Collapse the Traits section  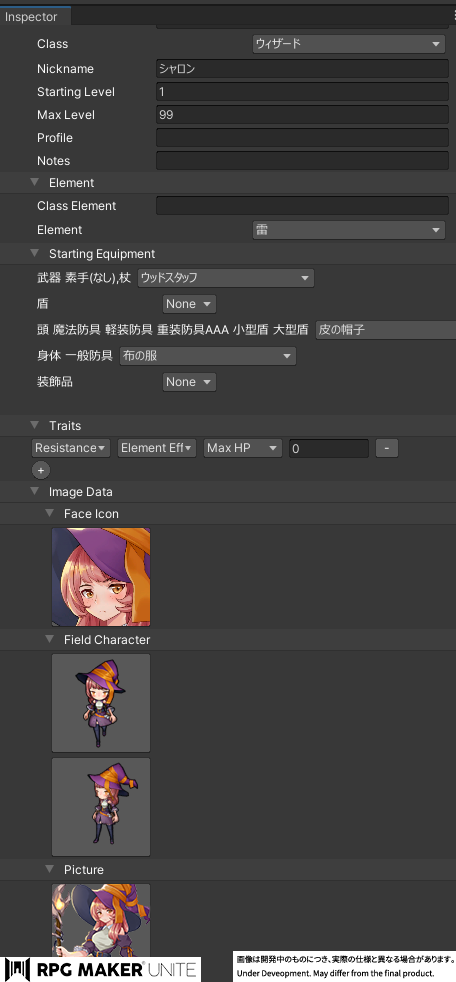pos(34,426)
